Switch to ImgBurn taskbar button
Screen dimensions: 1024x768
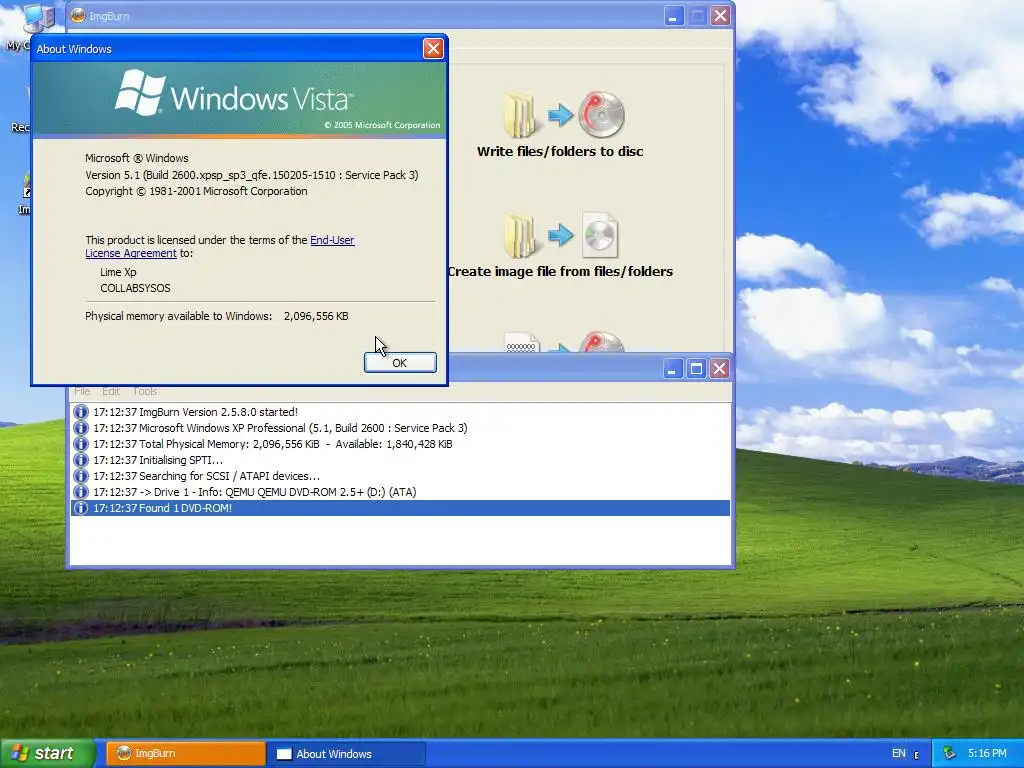185,754
